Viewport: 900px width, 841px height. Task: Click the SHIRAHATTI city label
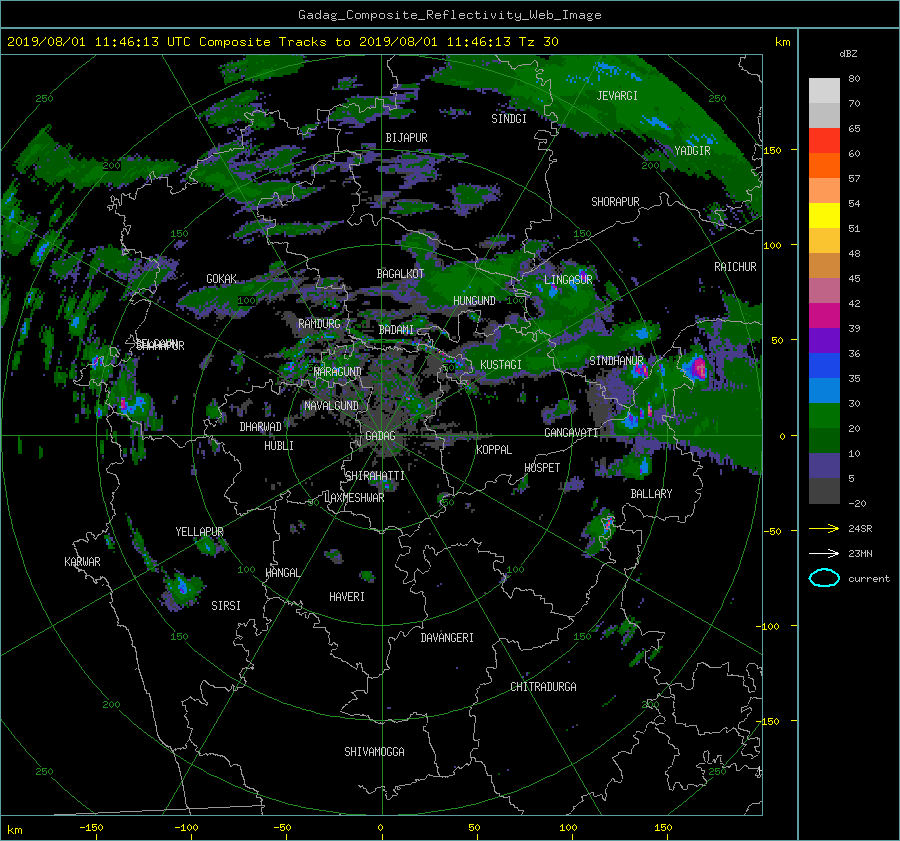click(375, 476)
